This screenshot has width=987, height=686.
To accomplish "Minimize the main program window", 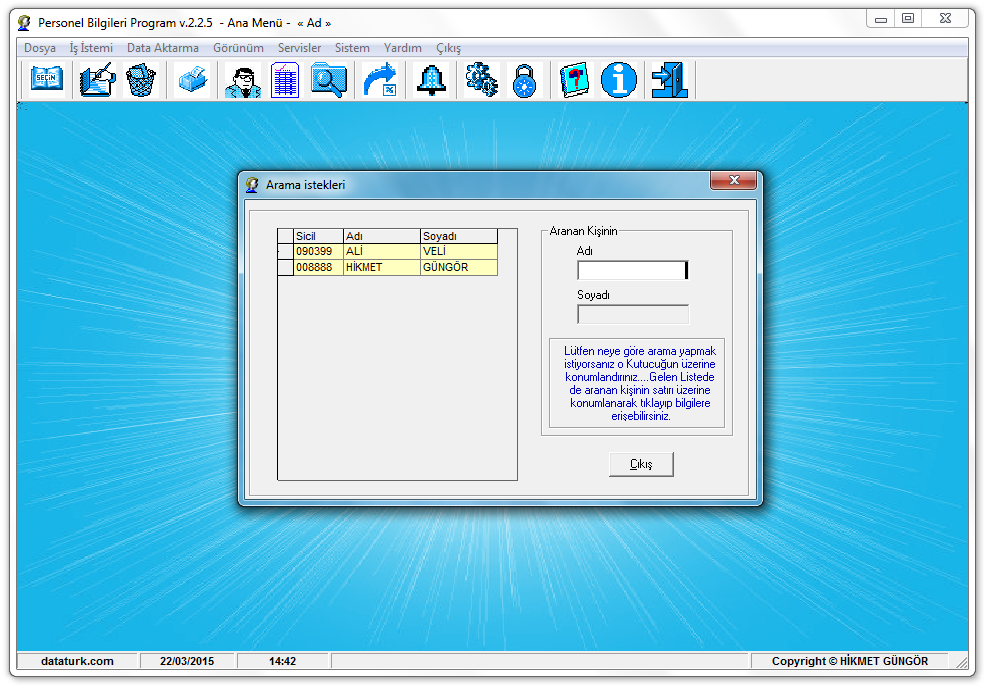I will click(881, 19).
